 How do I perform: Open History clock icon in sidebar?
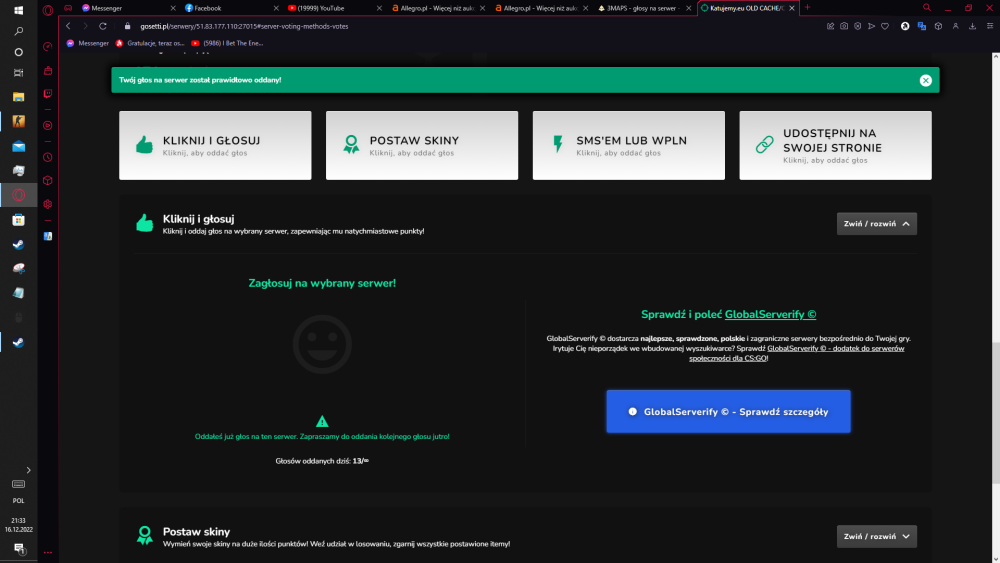[48, 157]
